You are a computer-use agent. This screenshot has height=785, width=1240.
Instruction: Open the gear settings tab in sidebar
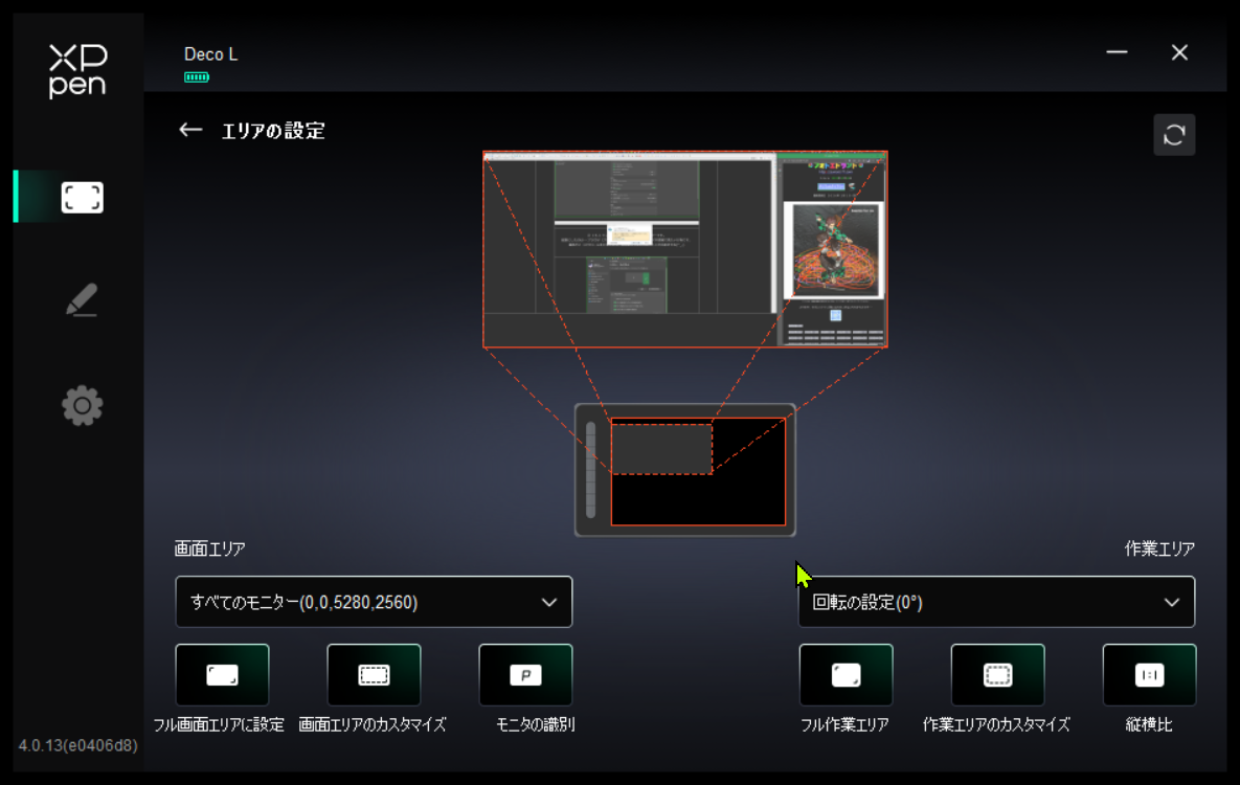[x=82, y=406]
